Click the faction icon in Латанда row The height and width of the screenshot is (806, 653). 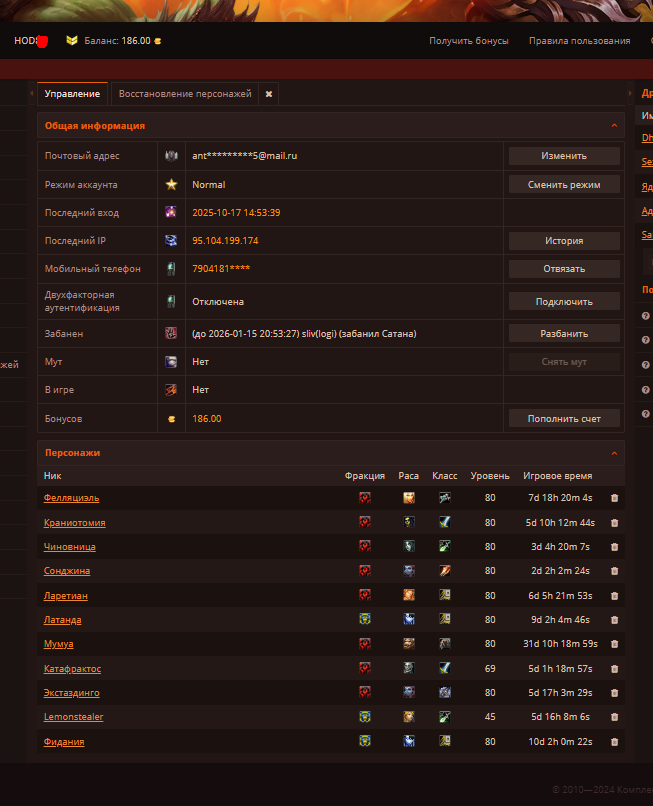coord(365,620)
